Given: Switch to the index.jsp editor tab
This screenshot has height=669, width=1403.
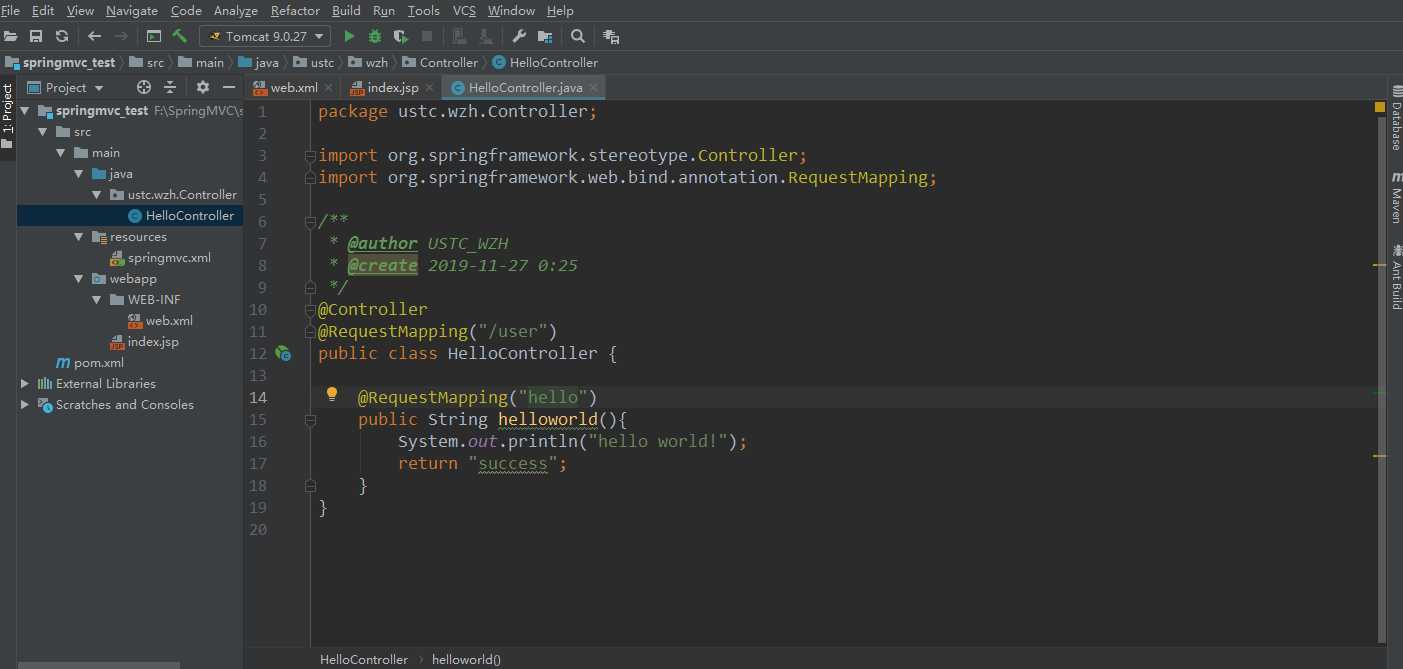Looking at the screenshot, I should click(393, 88).
